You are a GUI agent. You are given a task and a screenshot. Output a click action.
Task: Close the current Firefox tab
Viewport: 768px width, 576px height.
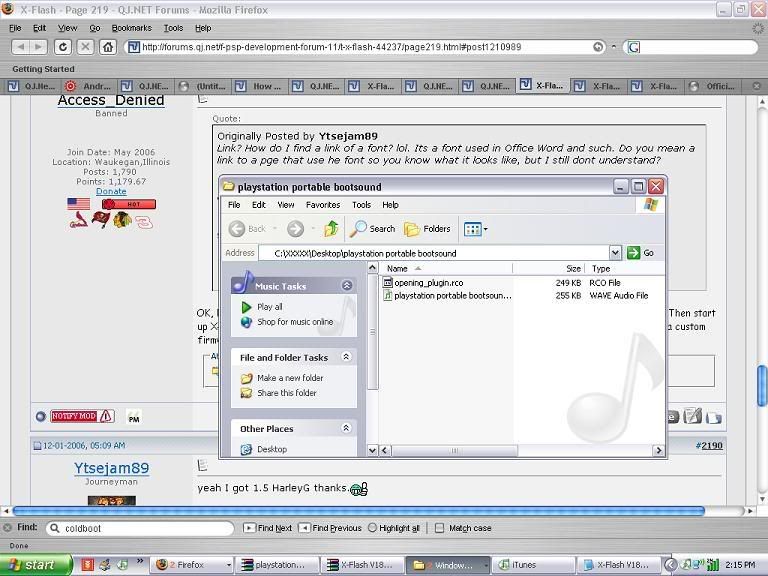tap(756, 86)
